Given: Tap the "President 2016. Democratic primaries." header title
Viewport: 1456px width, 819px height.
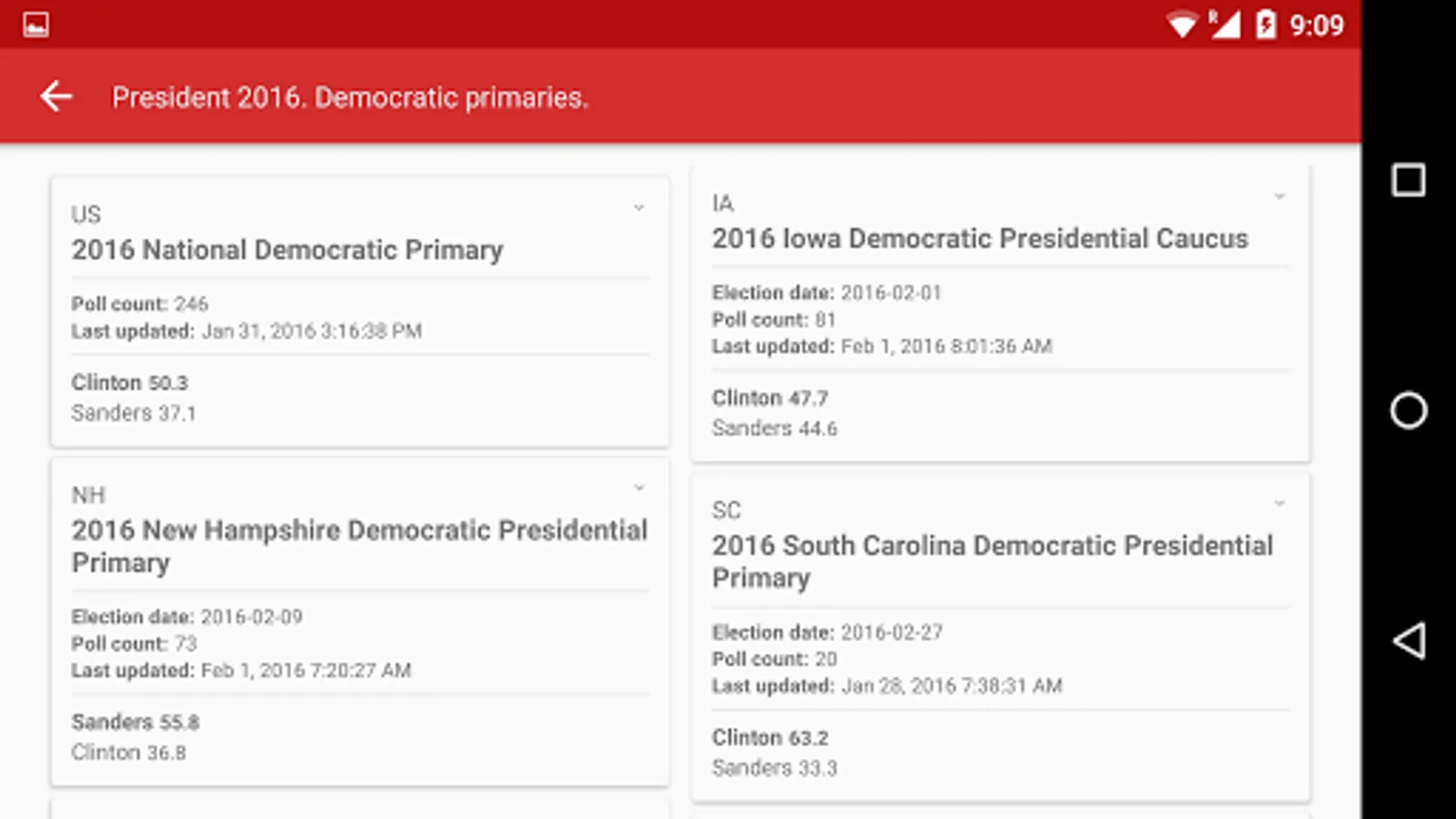Looking at the screenshot, I should coord(350,97).
